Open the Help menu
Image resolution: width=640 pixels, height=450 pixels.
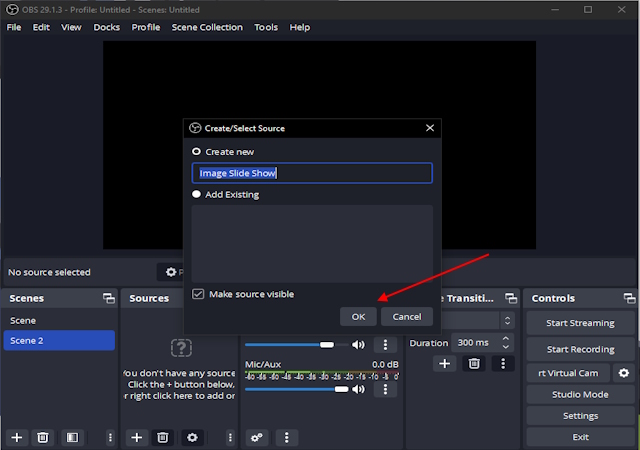[x=300, y=27]
